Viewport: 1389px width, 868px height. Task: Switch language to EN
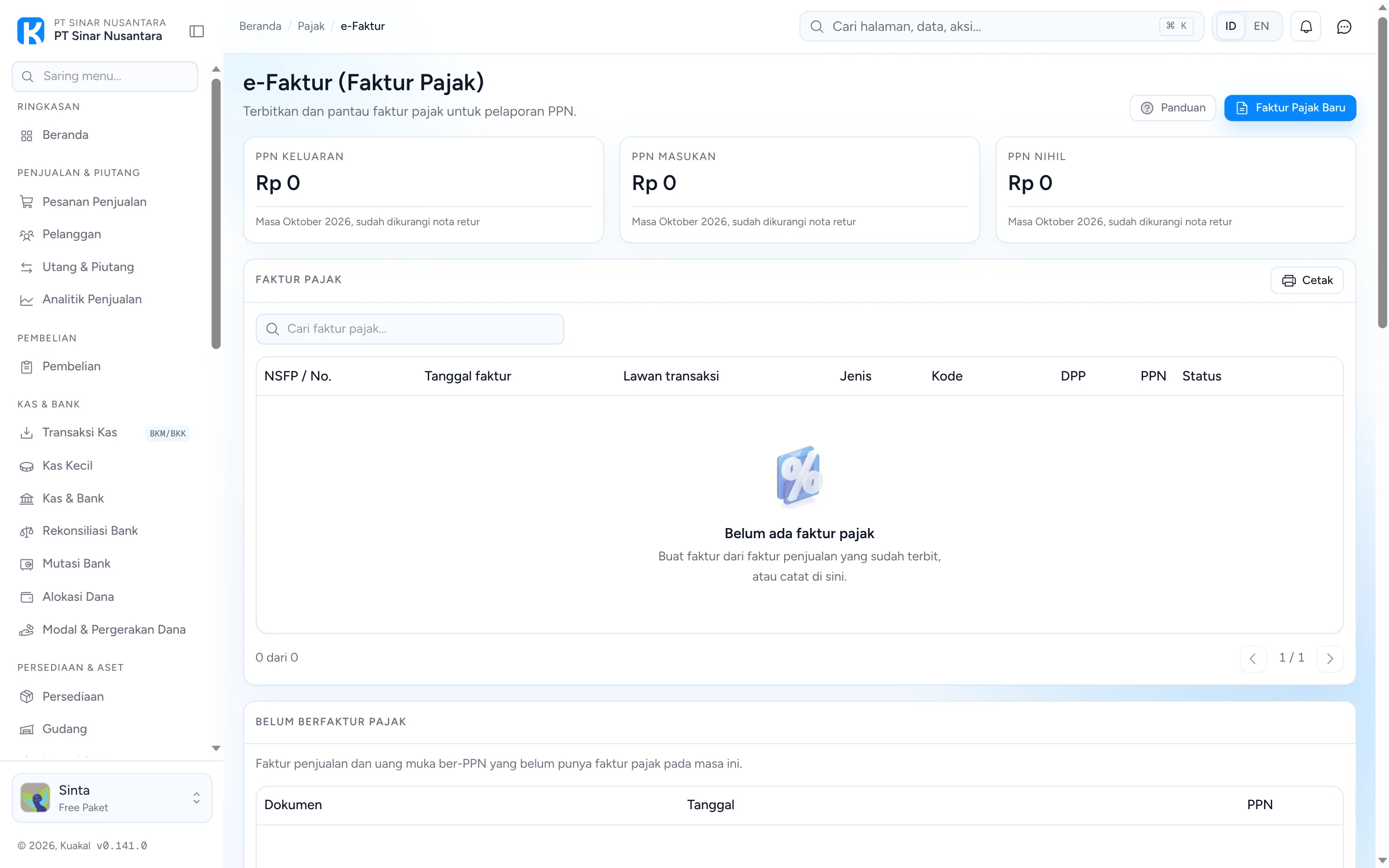click(1261, 27)
